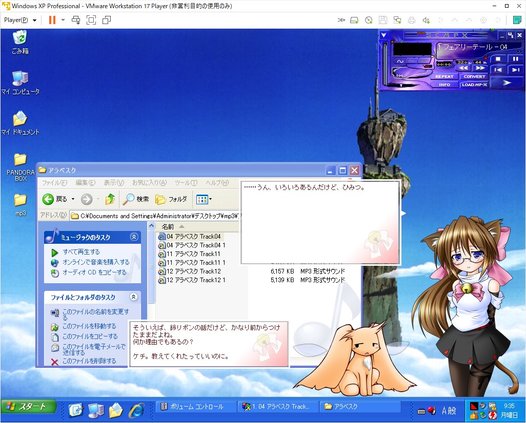Open the dropdown arrow next to 戻る

[73, 199]
